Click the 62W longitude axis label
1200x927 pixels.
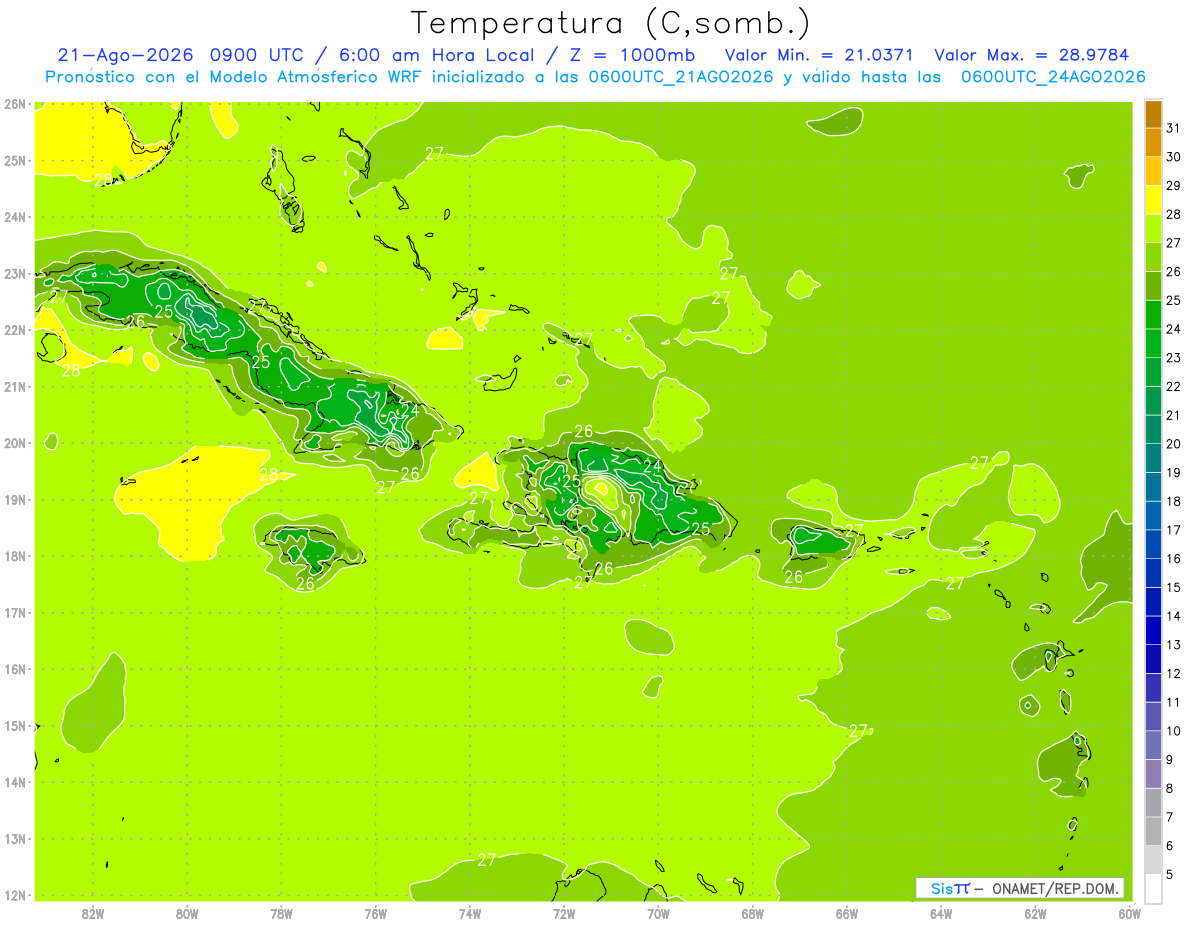(1035, 913)
